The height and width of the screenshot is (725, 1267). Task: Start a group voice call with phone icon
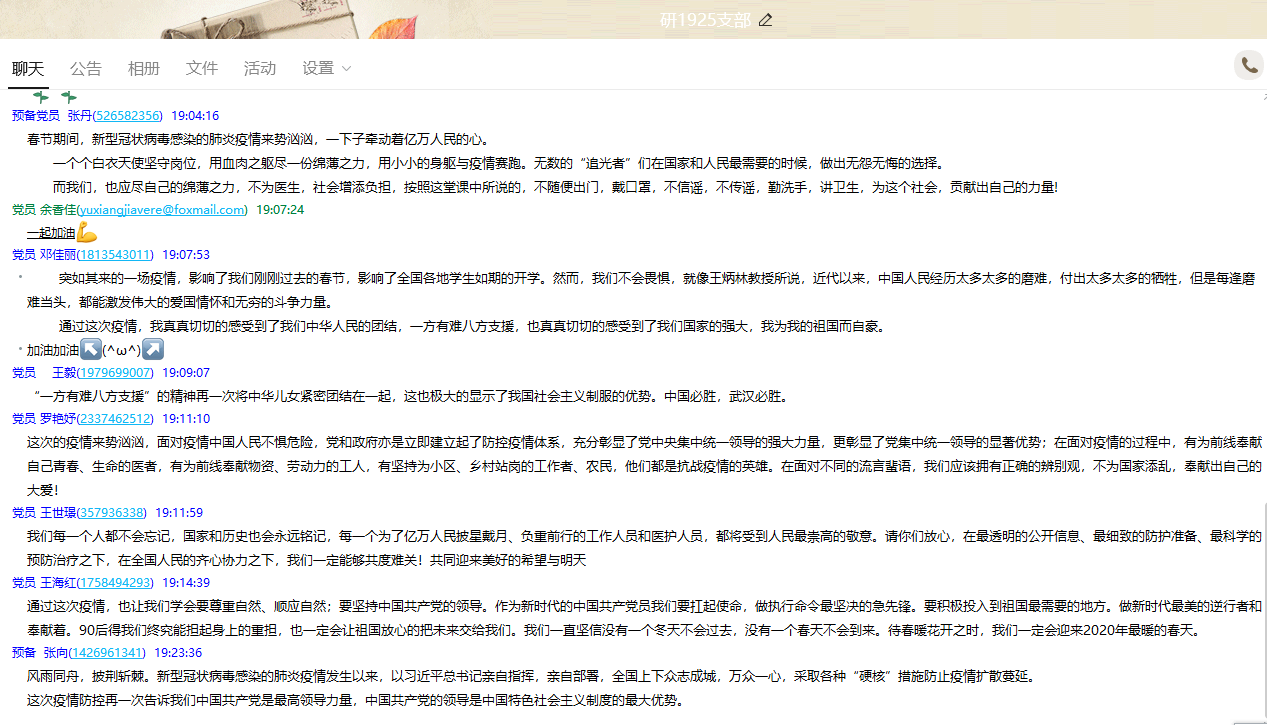pos(1249,66)
